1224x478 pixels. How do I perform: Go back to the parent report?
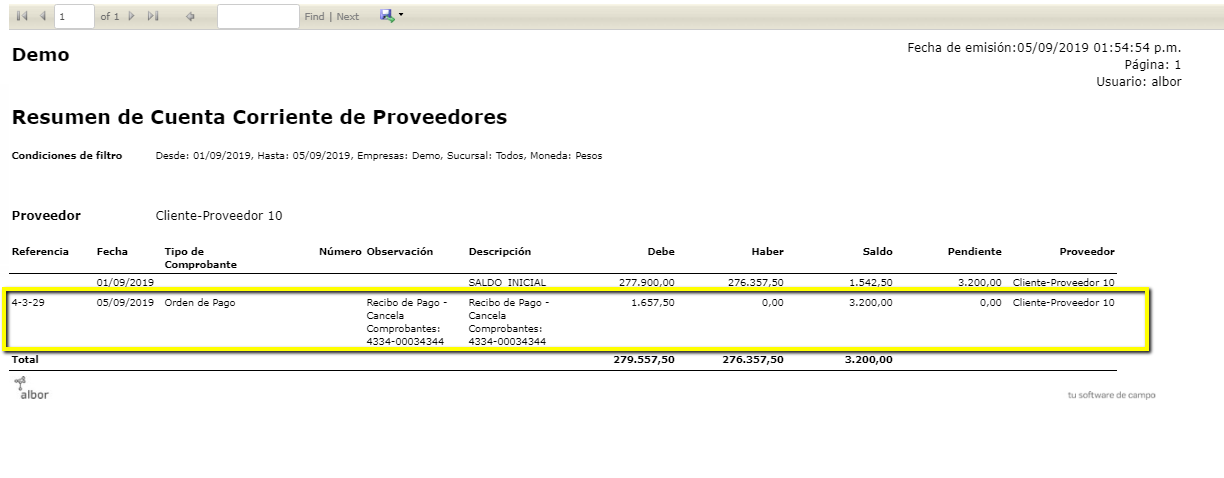pos(190,17)
